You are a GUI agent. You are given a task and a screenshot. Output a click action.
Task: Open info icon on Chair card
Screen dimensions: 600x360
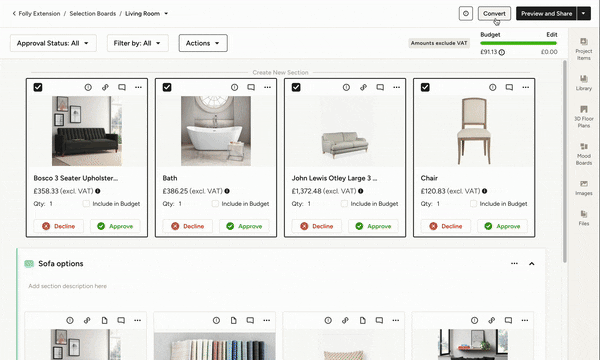click(x=492, y=87)
